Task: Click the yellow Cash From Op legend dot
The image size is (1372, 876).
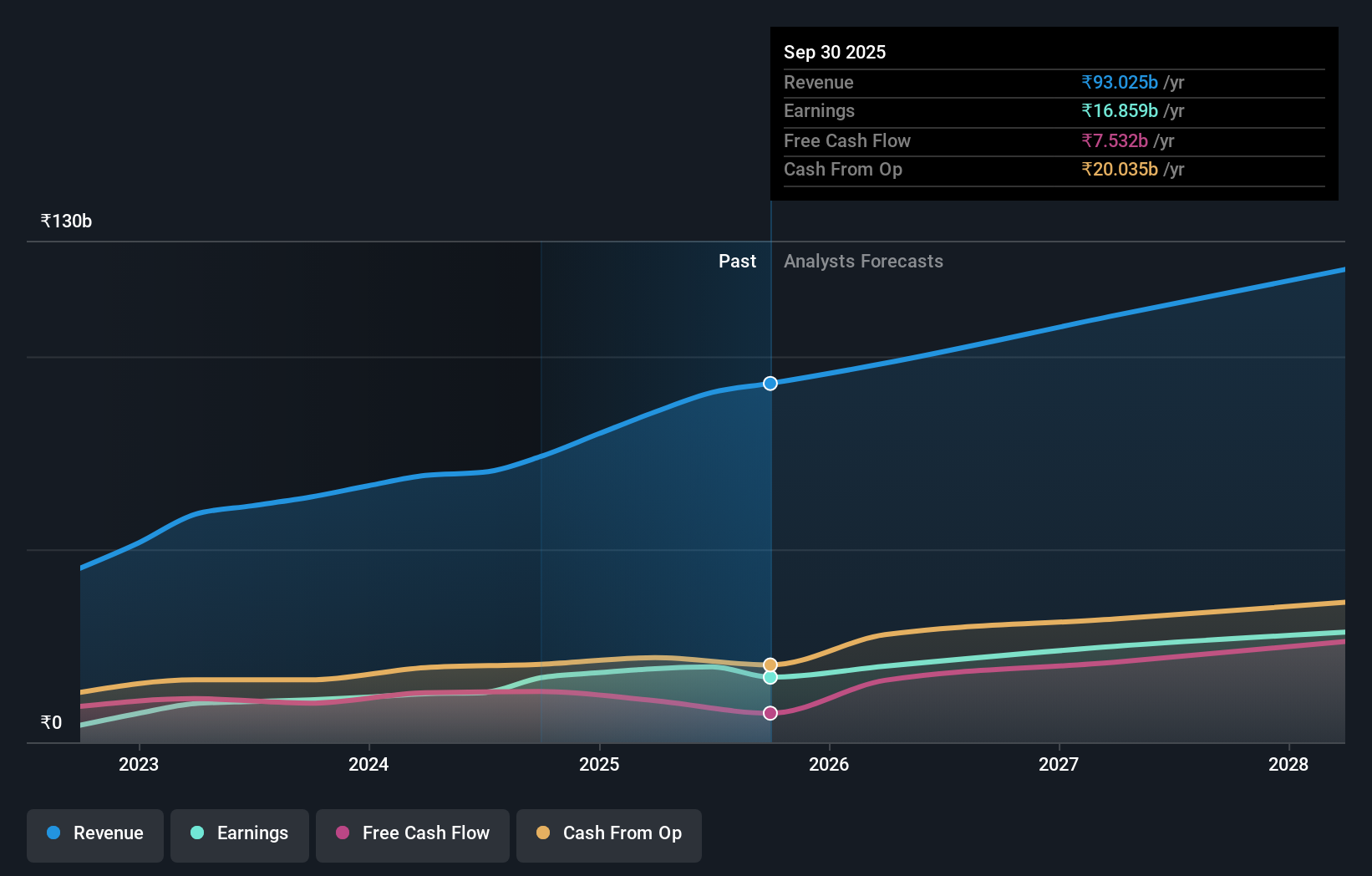Action: pyautogui.click(x=543, y=833)
